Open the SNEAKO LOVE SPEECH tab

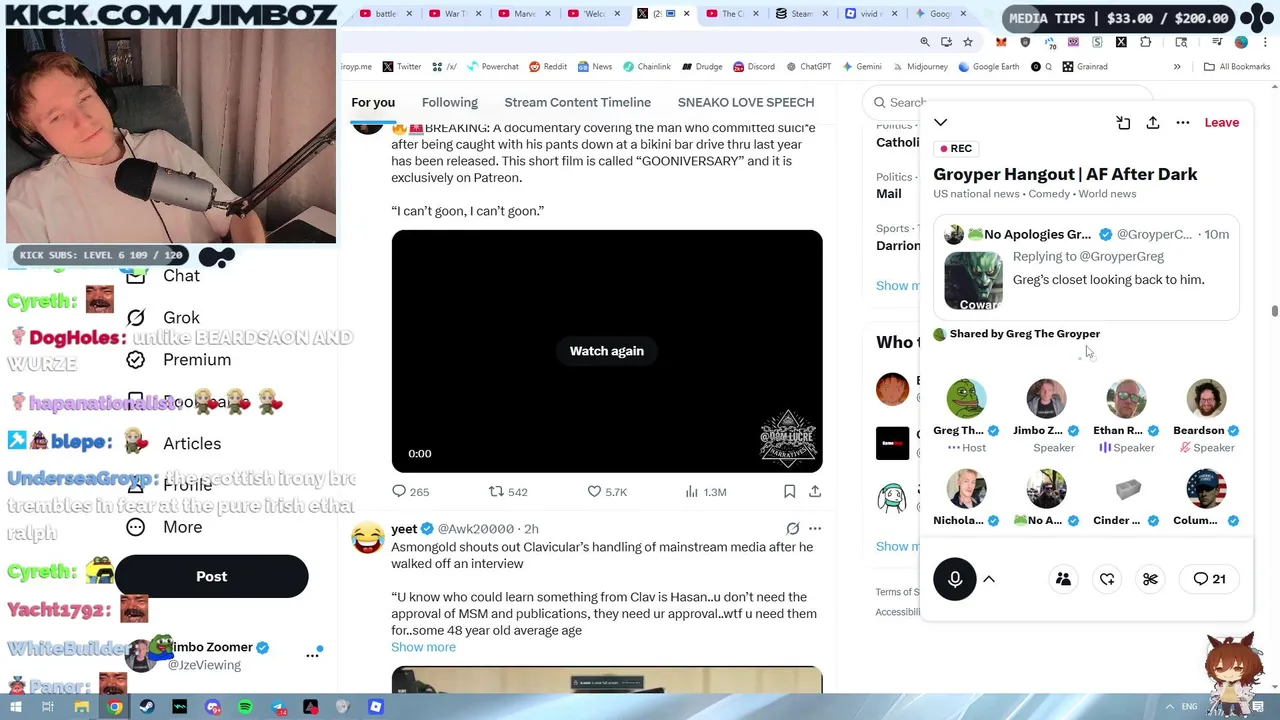pyautogui.click(x=746, y=102)
